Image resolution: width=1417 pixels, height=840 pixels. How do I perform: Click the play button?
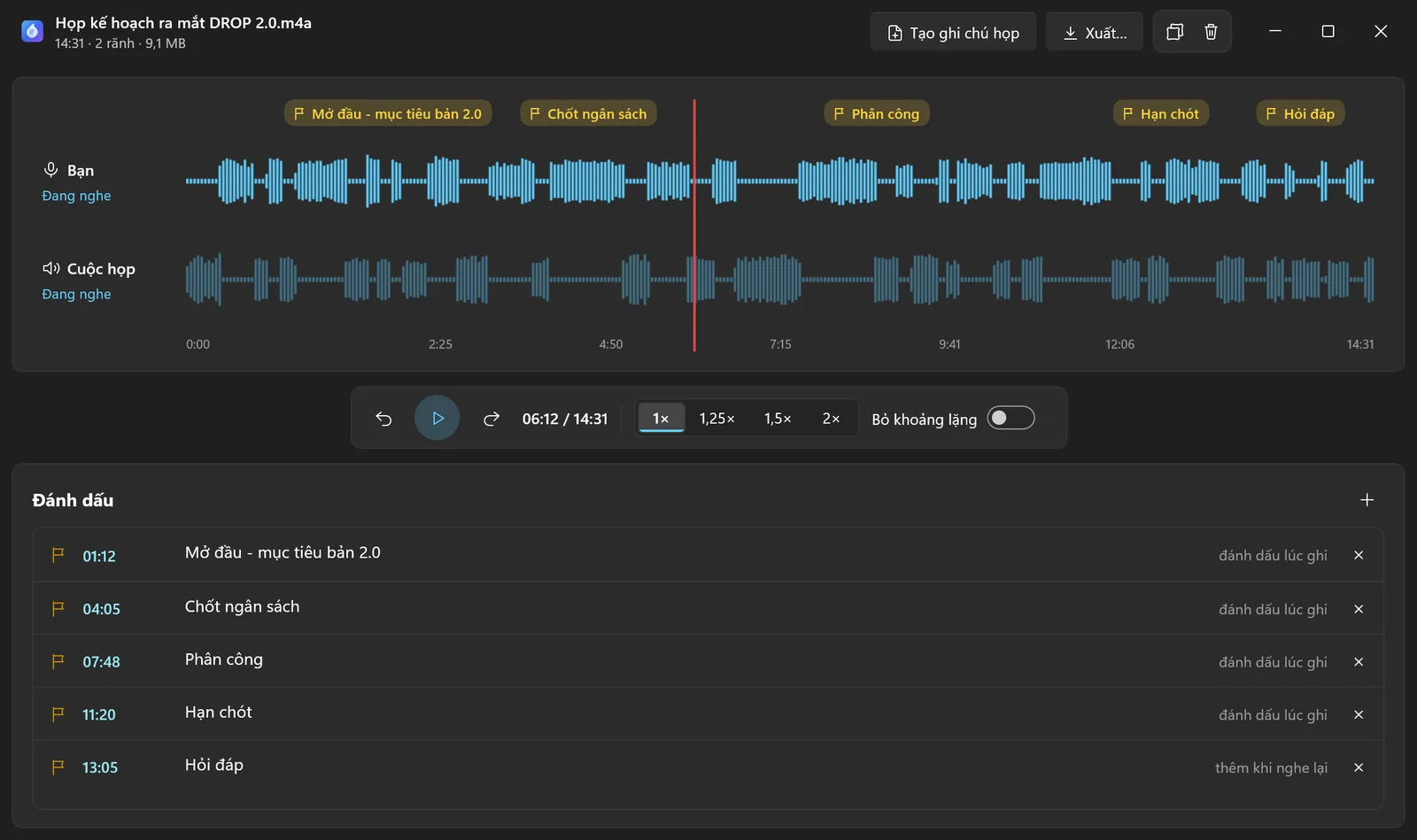point(437,418)
